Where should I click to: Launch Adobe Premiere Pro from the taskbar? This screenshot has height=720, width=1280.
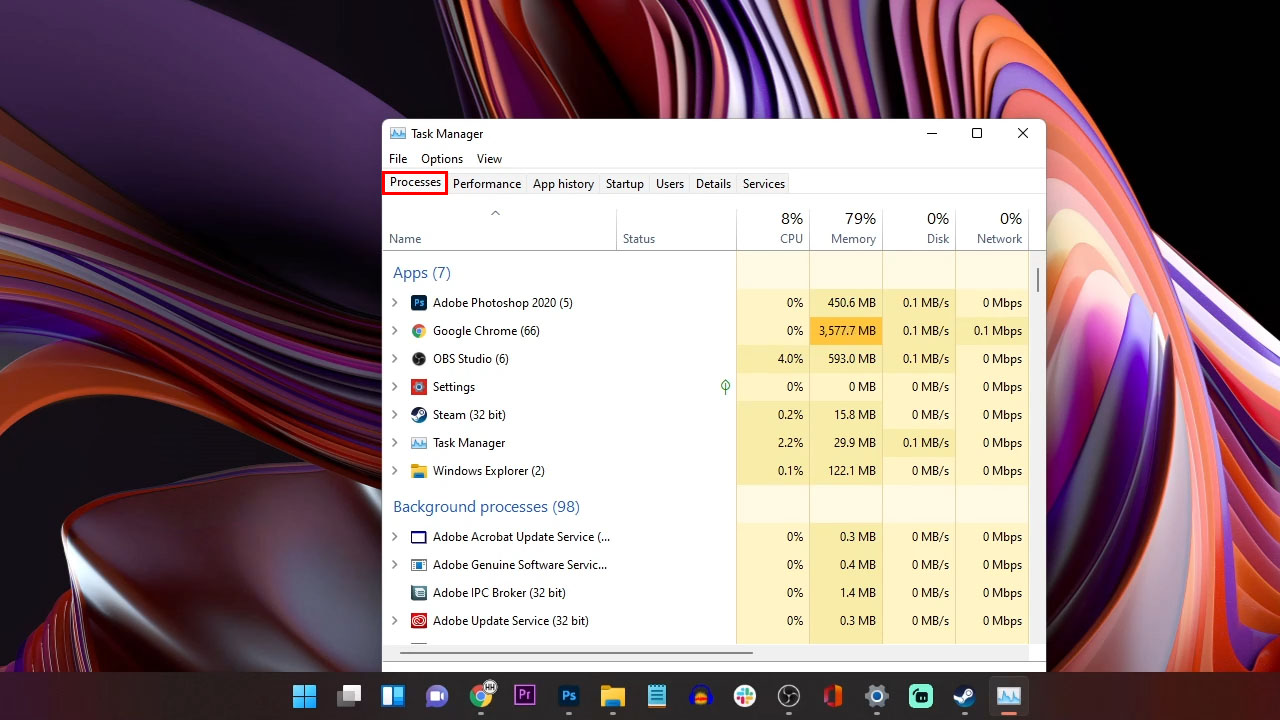click(x=525, y=695)
